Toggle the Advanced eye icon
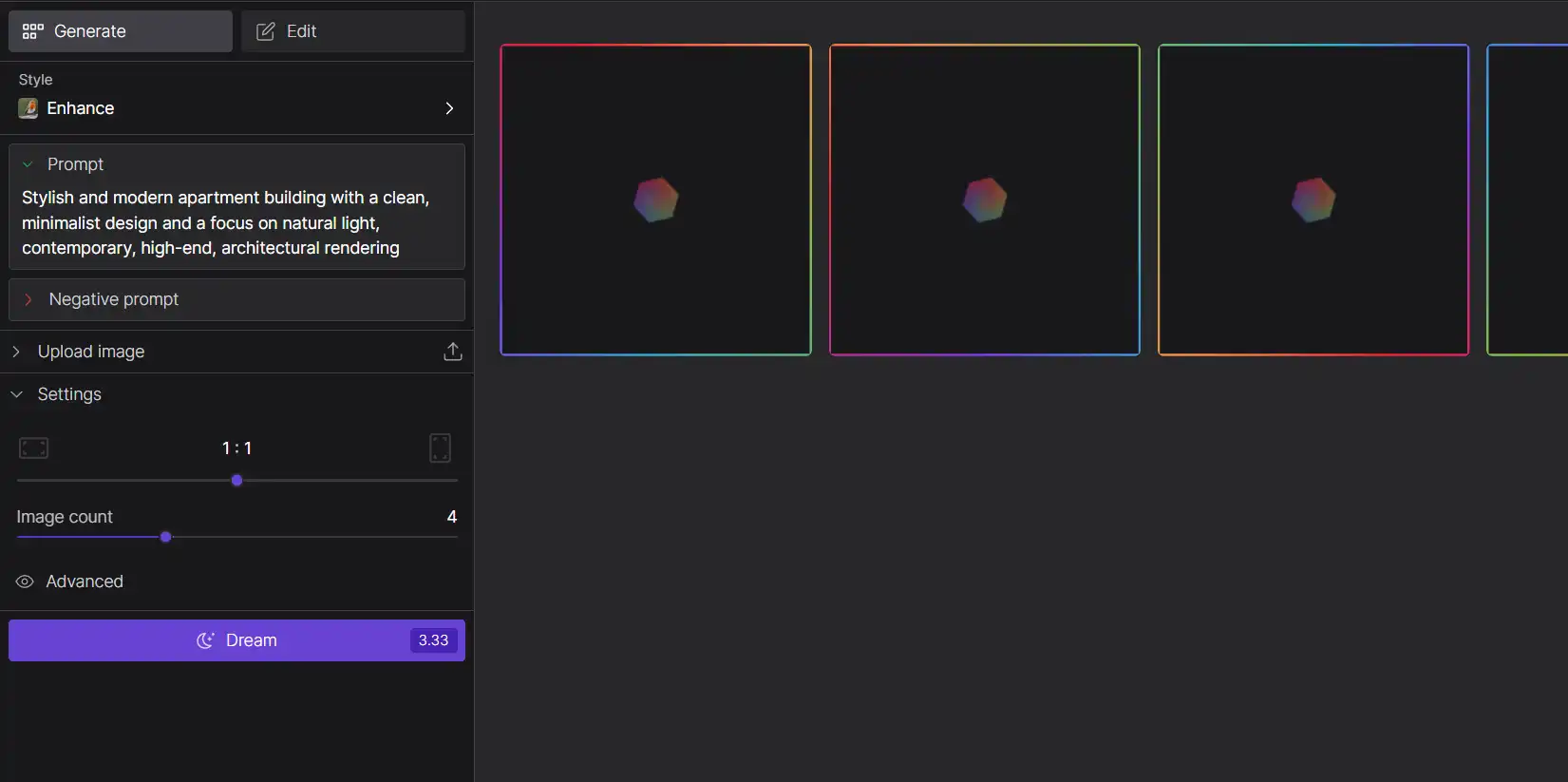1568x782 pixels. coord(26,582)
